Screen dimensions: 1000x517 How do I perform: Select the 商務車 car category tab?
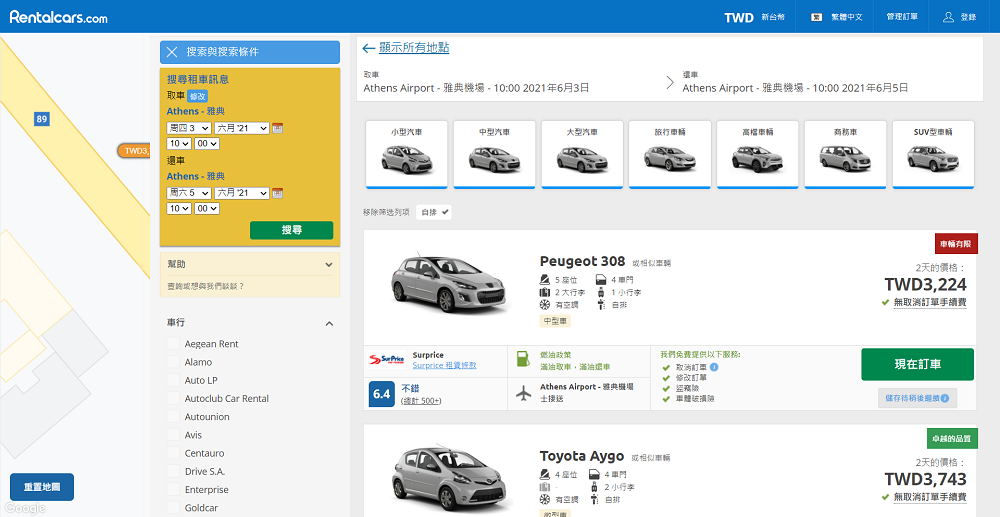point(846,155)
